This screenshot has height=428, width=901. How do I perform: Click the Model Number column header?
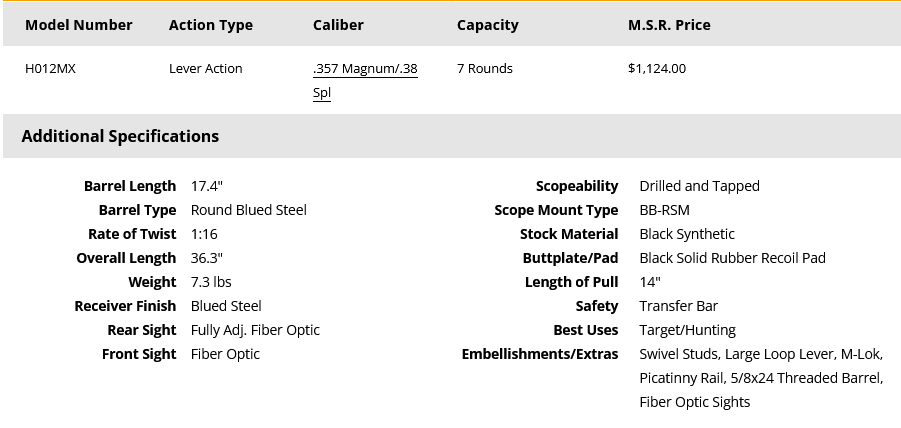[79, 25]
